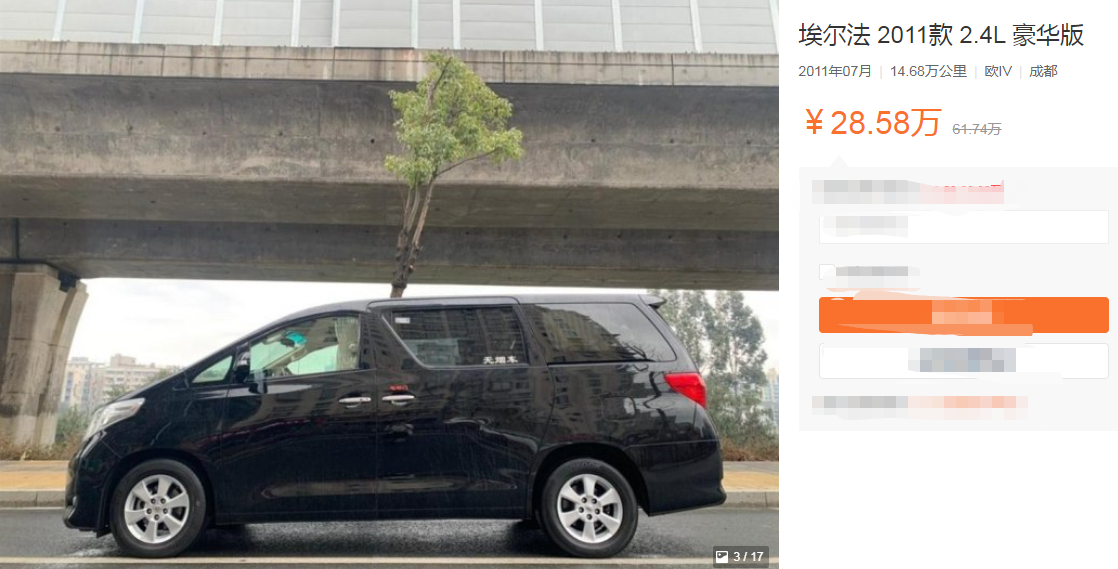Click the 14.68万公里 mileage text
This screenshot has width=1118, height=569.
[928, 71]
